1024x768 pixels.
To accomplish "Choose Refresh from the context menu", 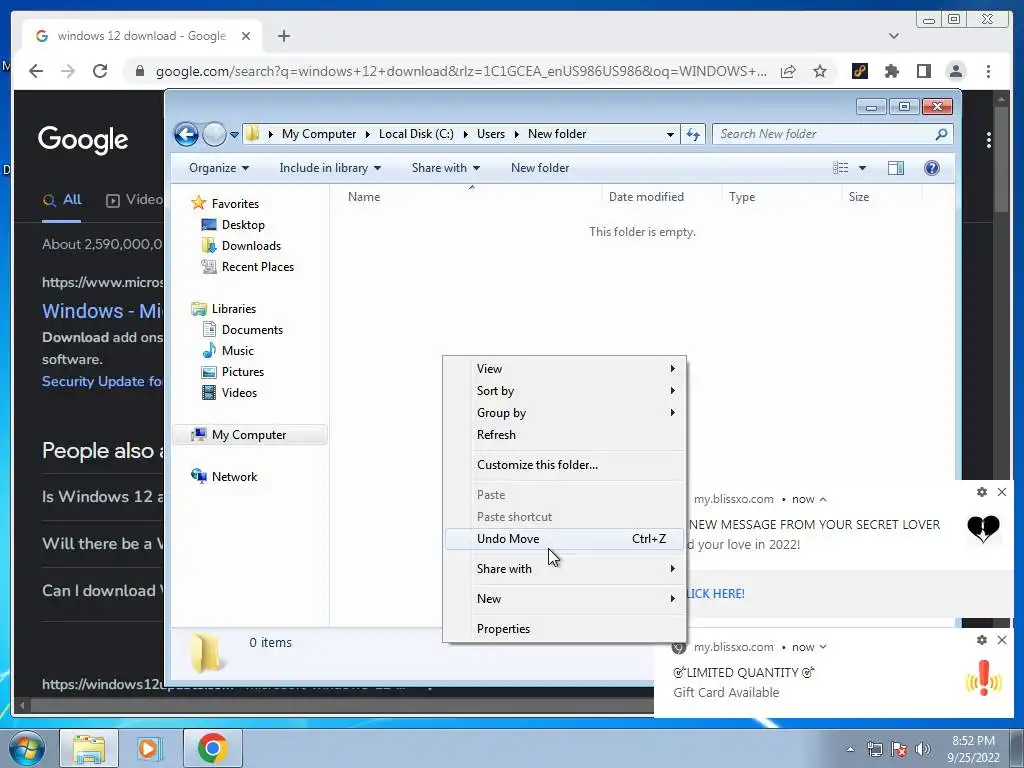I will click(x=564, y=435).
